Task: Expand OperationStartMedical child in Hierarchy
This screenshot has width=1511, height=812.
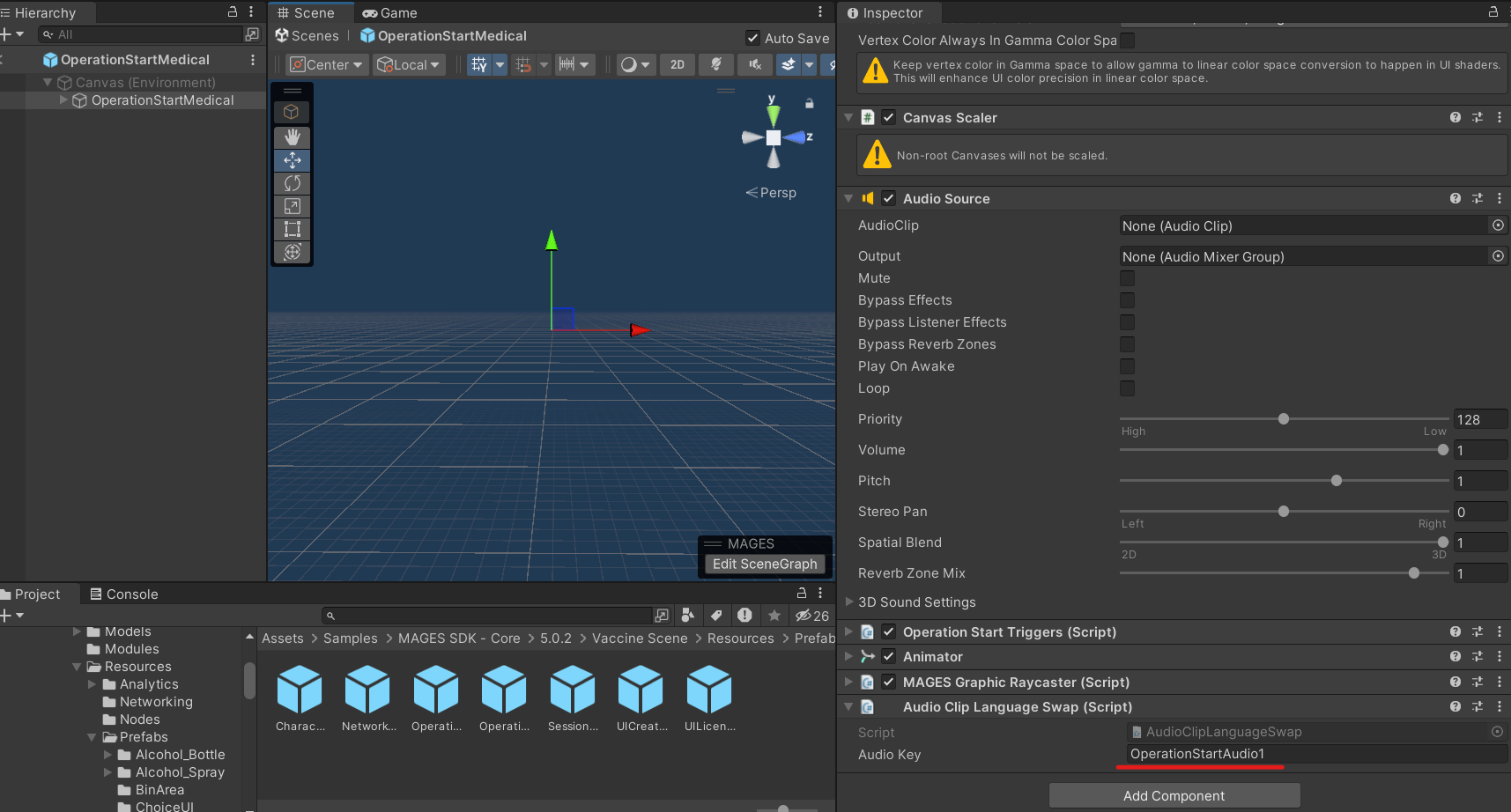Action: (63, 100)
